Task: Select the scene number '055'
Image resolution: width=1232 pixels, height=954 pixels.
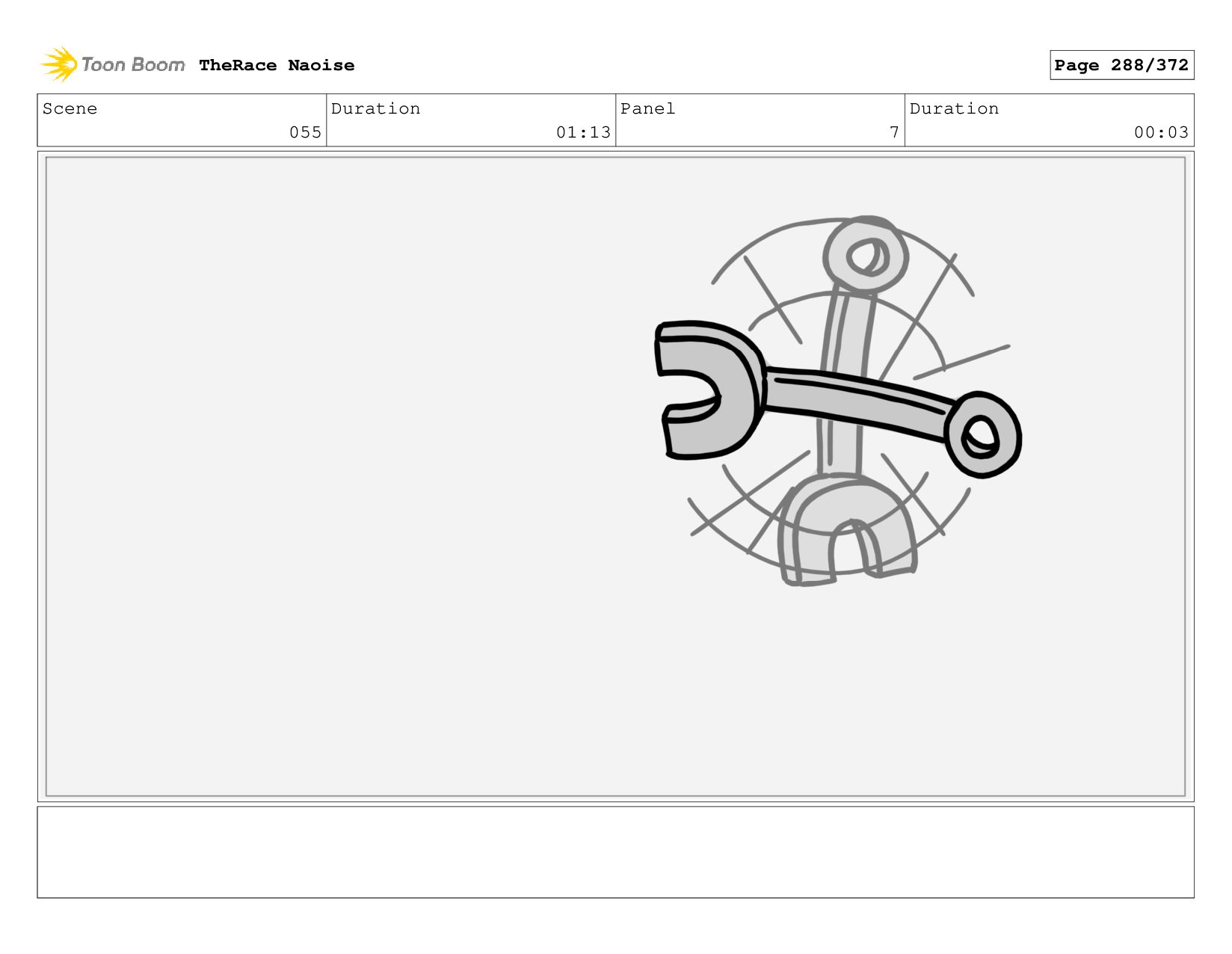Action: click(305, 132)
